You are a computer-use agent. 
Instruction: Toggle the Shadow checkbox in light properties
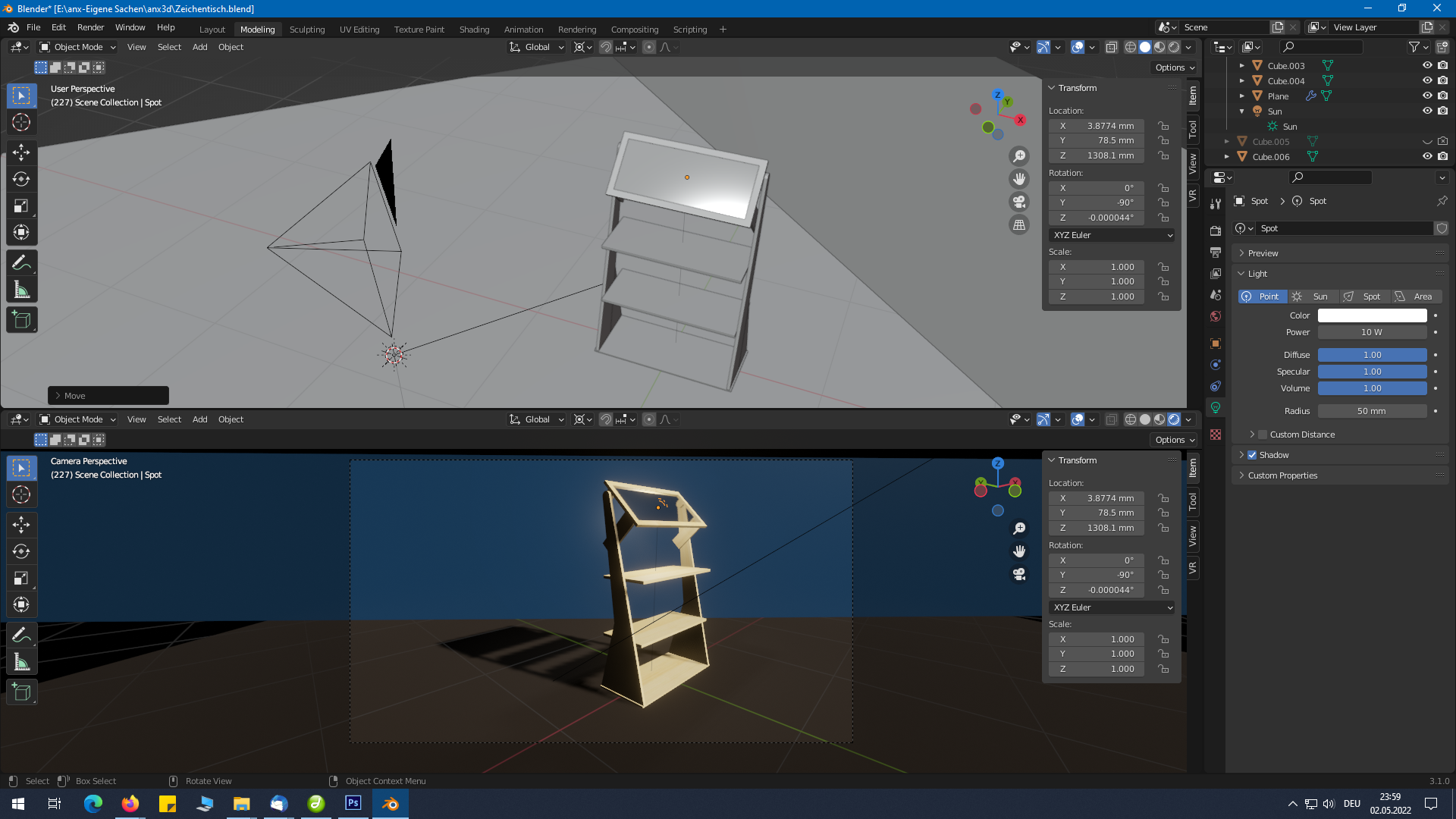[x=1252, y=455]
